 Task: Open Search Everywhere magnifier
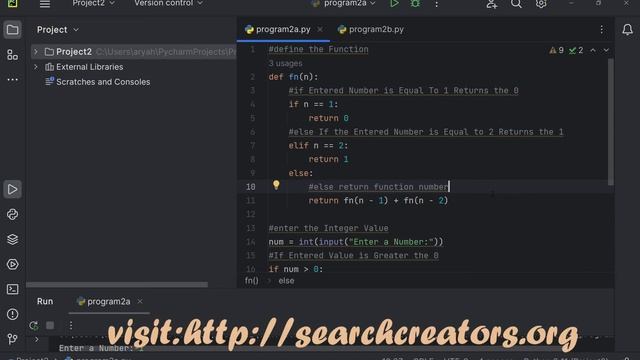click(516, 4)
